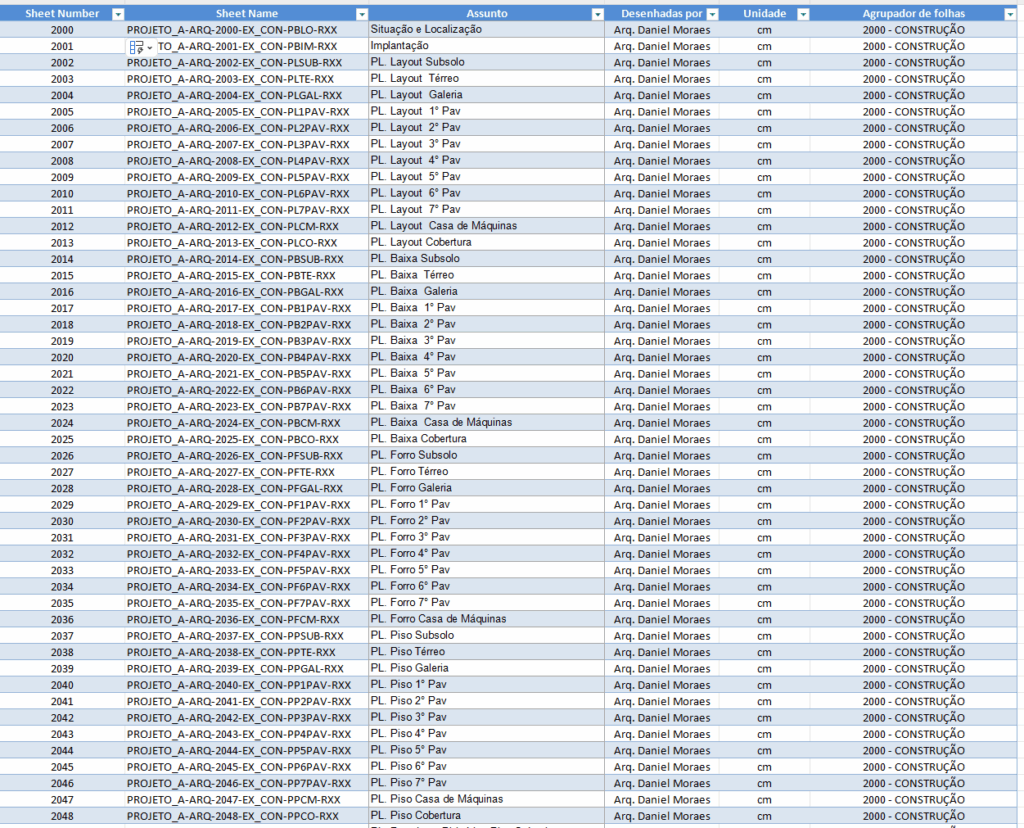This screenshot has height=828, width=1024.
Task: Select 2000 - CONSTRUÇÃO in row 2033
Action: [x=914, y=571]
